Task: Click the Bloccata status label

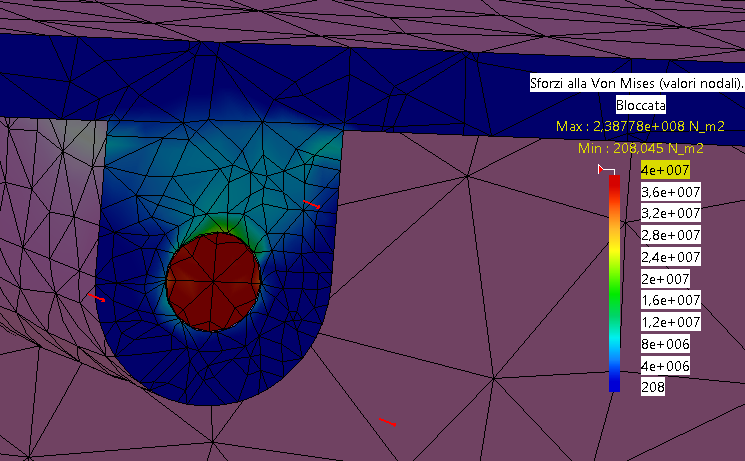Action: point(640,105)
